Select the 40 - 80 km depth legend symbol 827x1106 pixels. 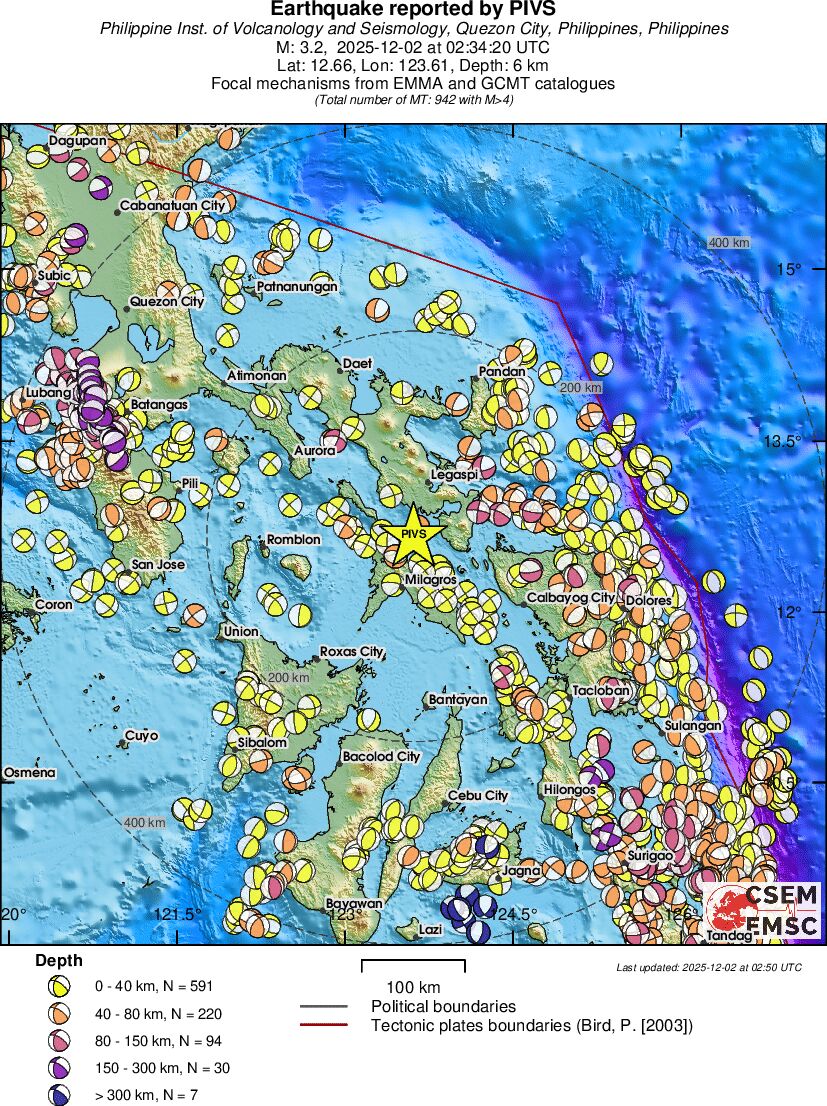tap(58, 1013)
